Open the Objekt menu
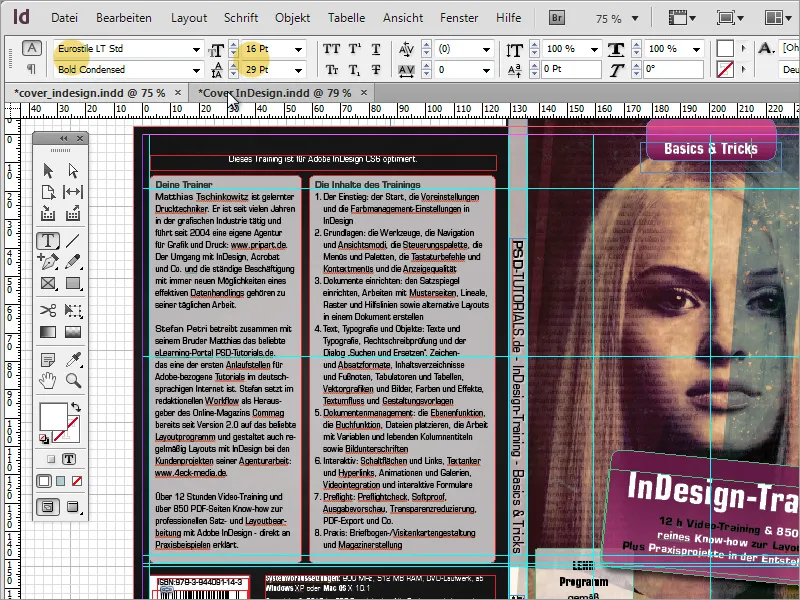The height and width of the screenshot is (600, 800). coord(292,18)
